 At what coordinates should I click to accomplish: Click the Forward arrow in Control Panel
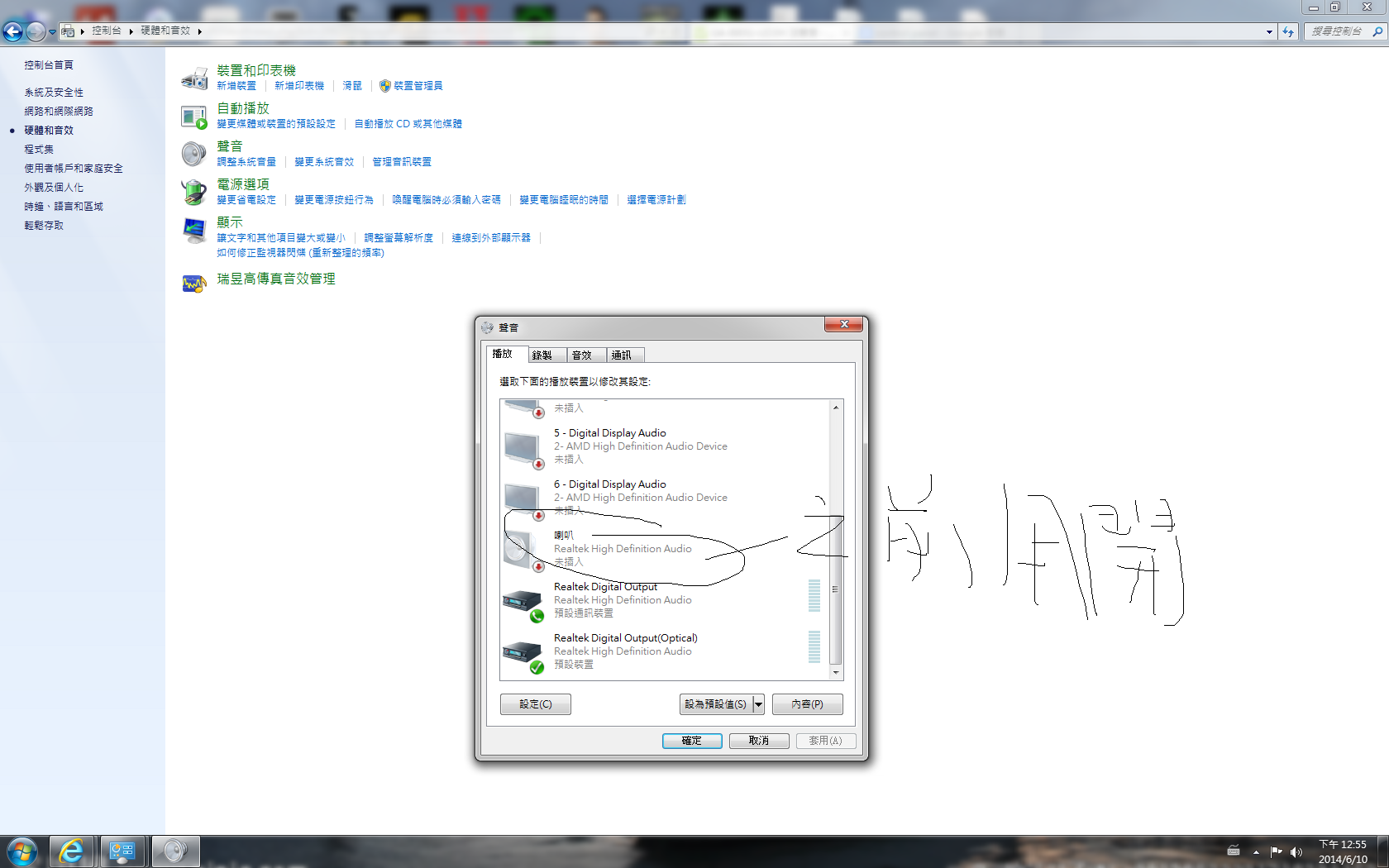point(36,31)
